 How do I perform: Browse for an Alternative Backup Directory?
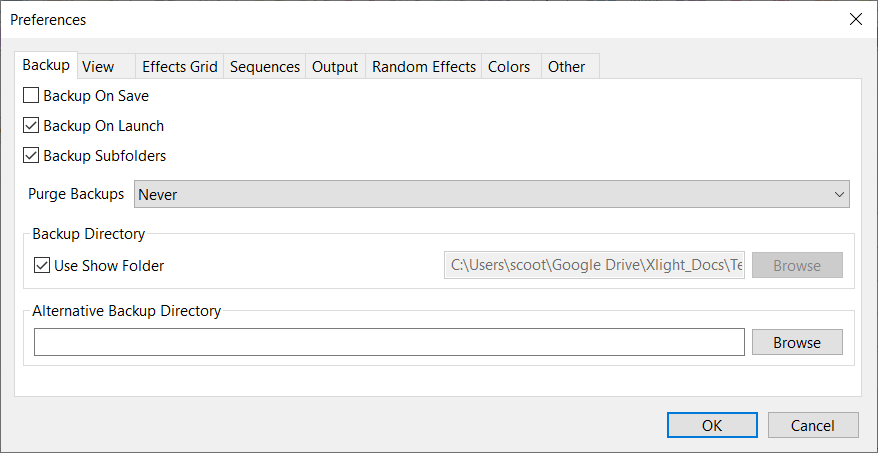[x=797, y=342]
